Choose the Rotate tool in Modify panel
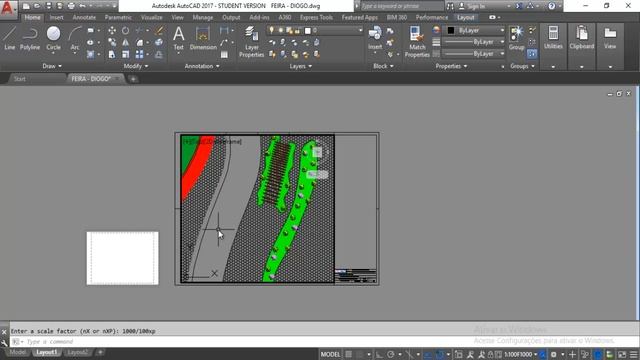 click(125, 31)
